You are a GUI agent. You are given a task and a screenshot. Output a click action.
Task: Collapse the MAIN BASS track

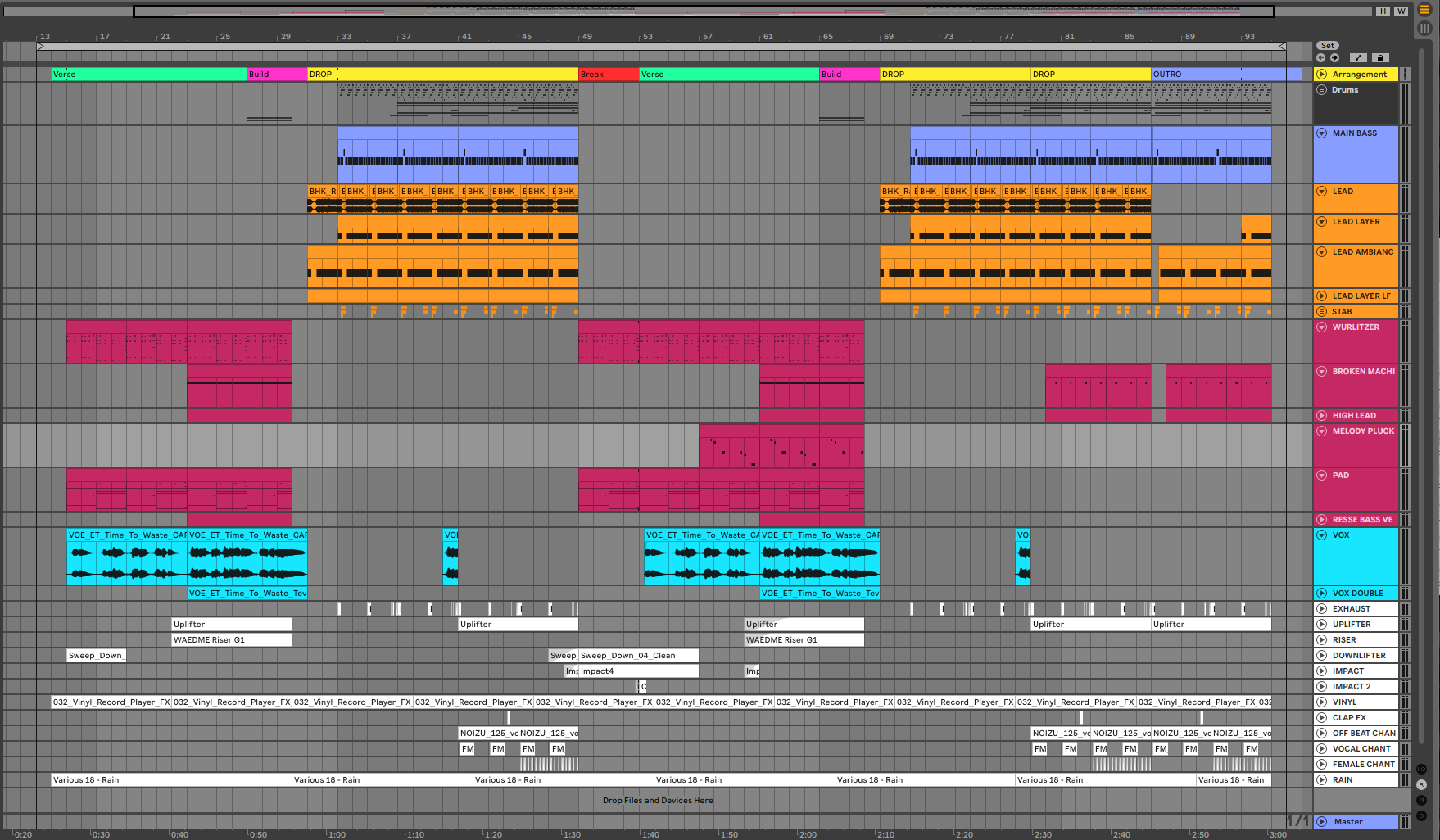(1321, 133)
